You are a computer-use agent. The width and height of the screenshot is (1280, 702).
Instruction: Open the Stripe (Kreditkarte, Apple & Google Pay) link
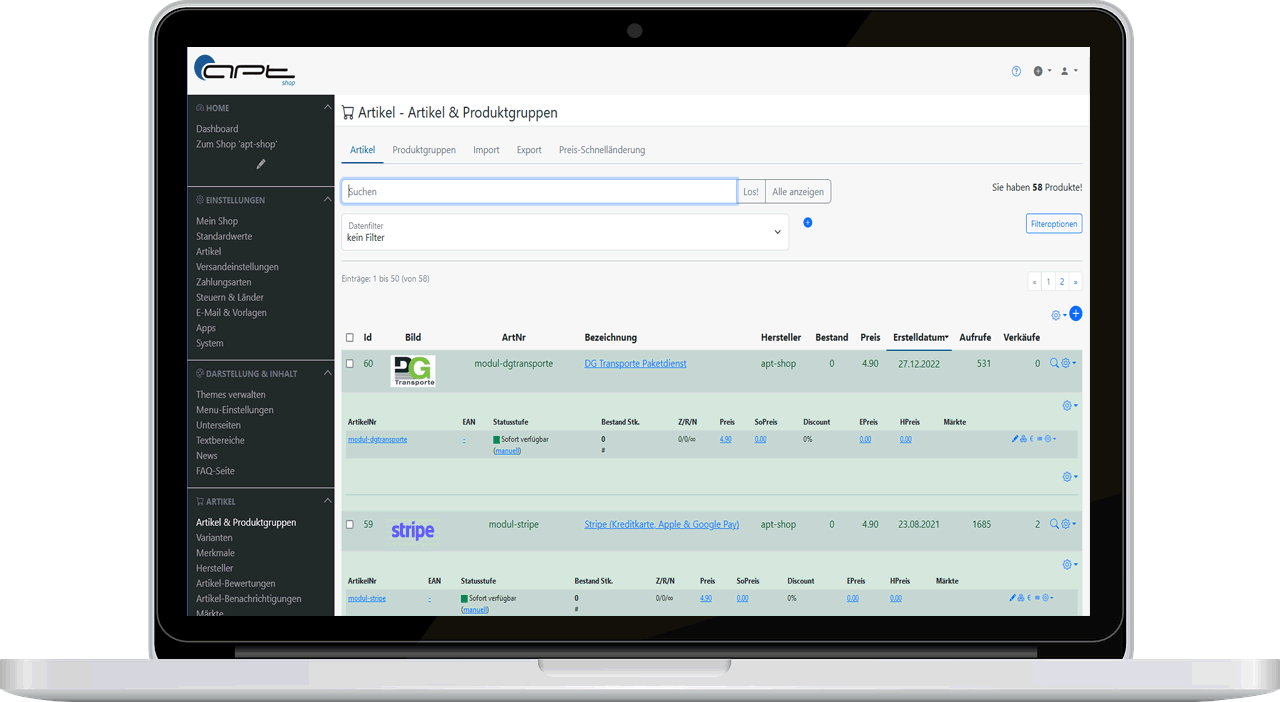click(661, 524)
